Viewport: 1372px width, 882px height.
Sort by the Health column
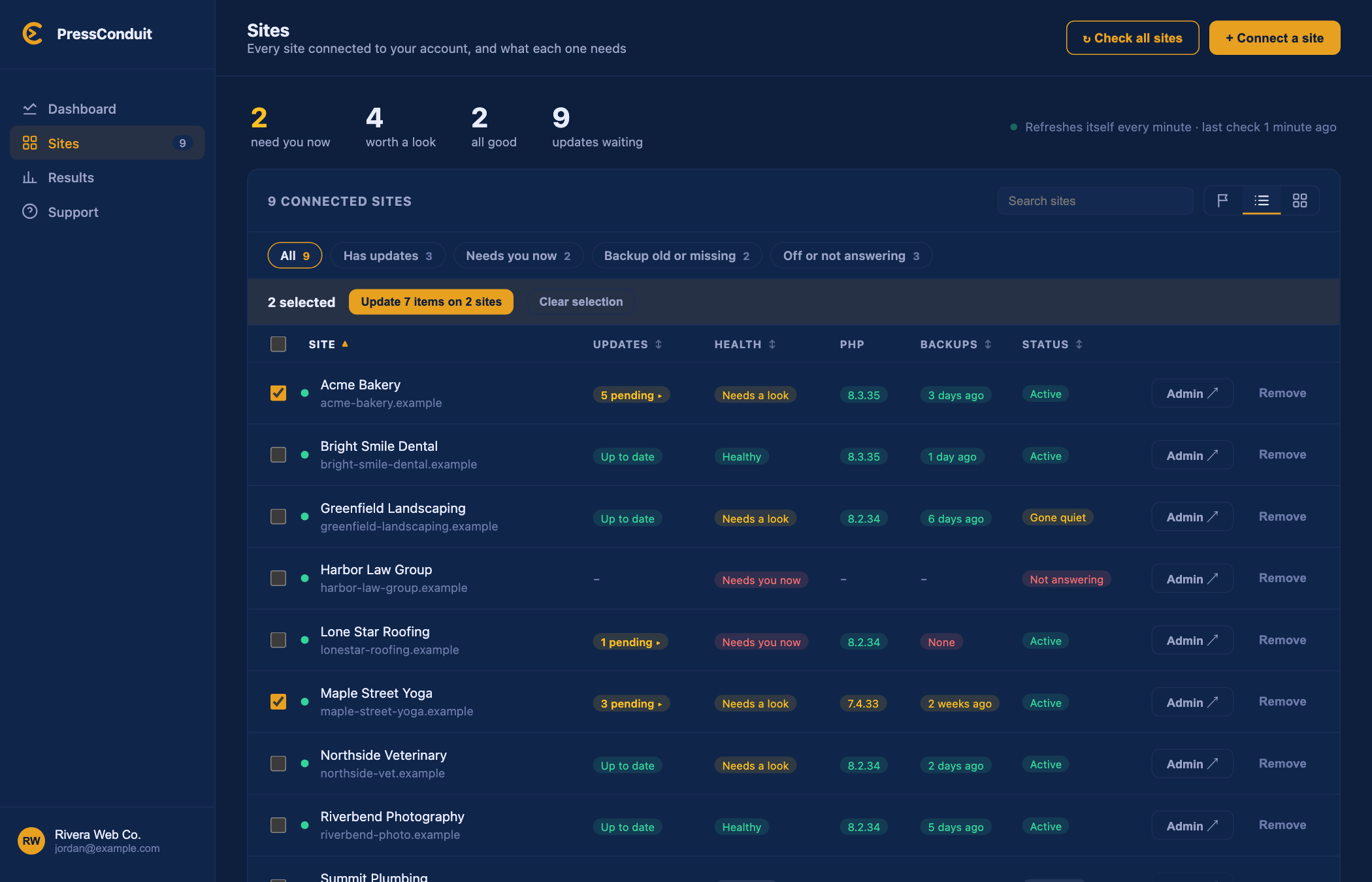pyautogui.click(x=745, y=344)
